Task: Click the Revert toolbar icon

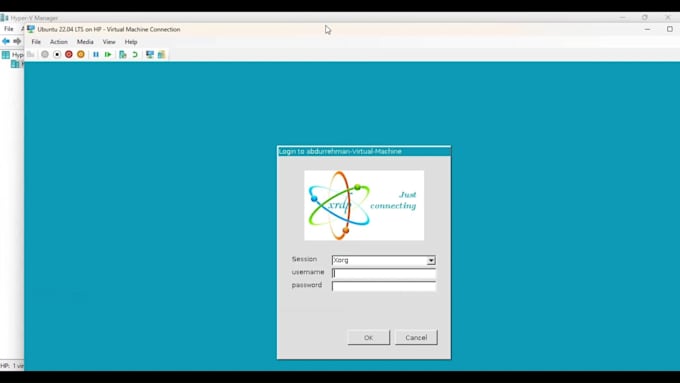Action: click(x=135, y=55)
